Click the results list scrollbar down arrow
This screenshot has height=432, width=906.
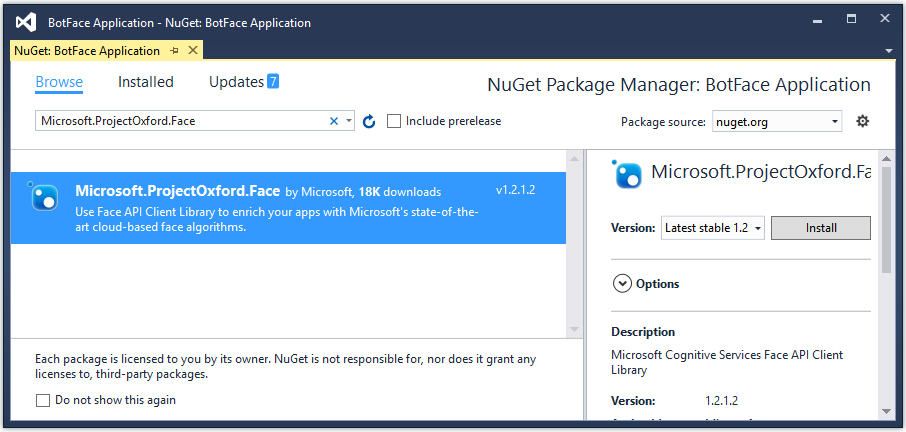click(x=574, y=329)
